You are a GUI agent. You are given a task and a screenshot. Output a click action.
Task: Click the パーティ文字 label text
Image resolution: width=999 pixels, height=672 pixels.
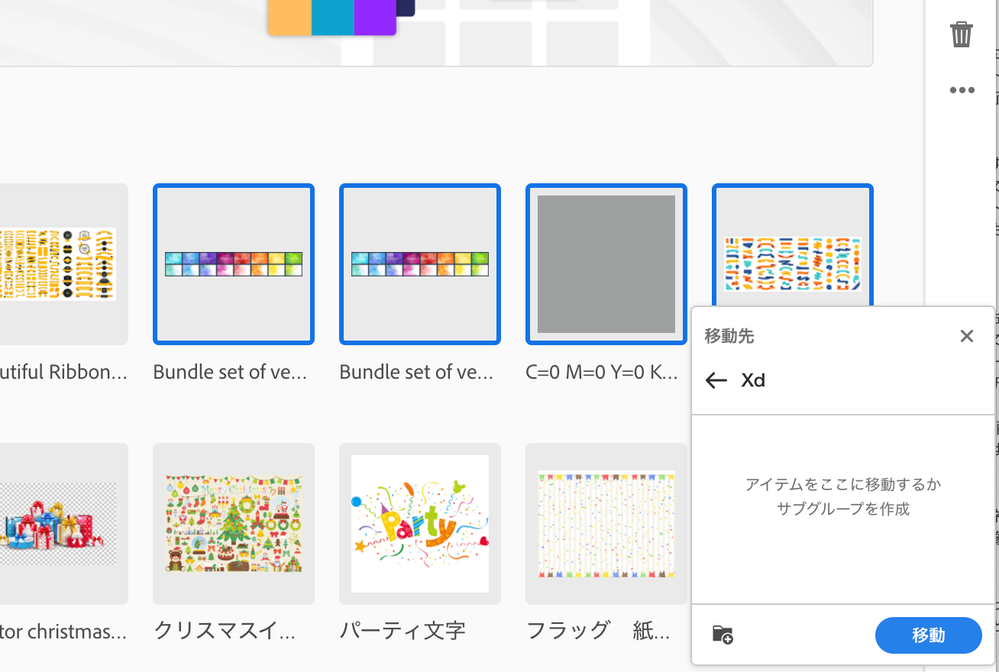[402, 631]
